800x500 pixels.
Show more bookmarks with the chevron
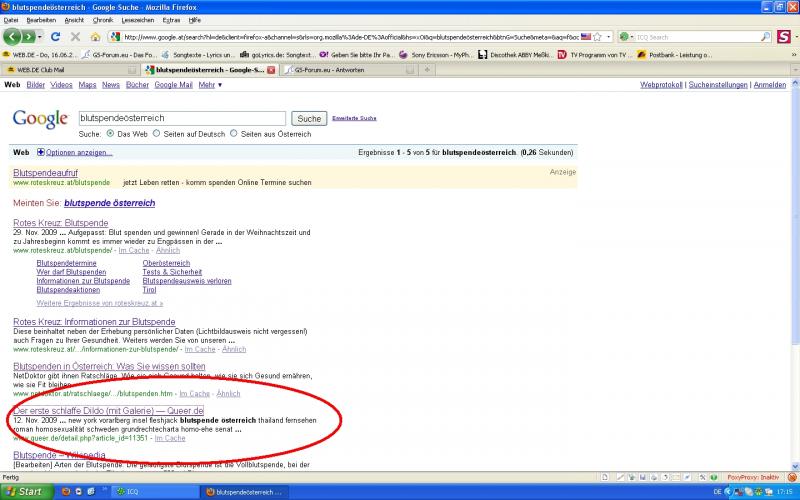[794, 55]
